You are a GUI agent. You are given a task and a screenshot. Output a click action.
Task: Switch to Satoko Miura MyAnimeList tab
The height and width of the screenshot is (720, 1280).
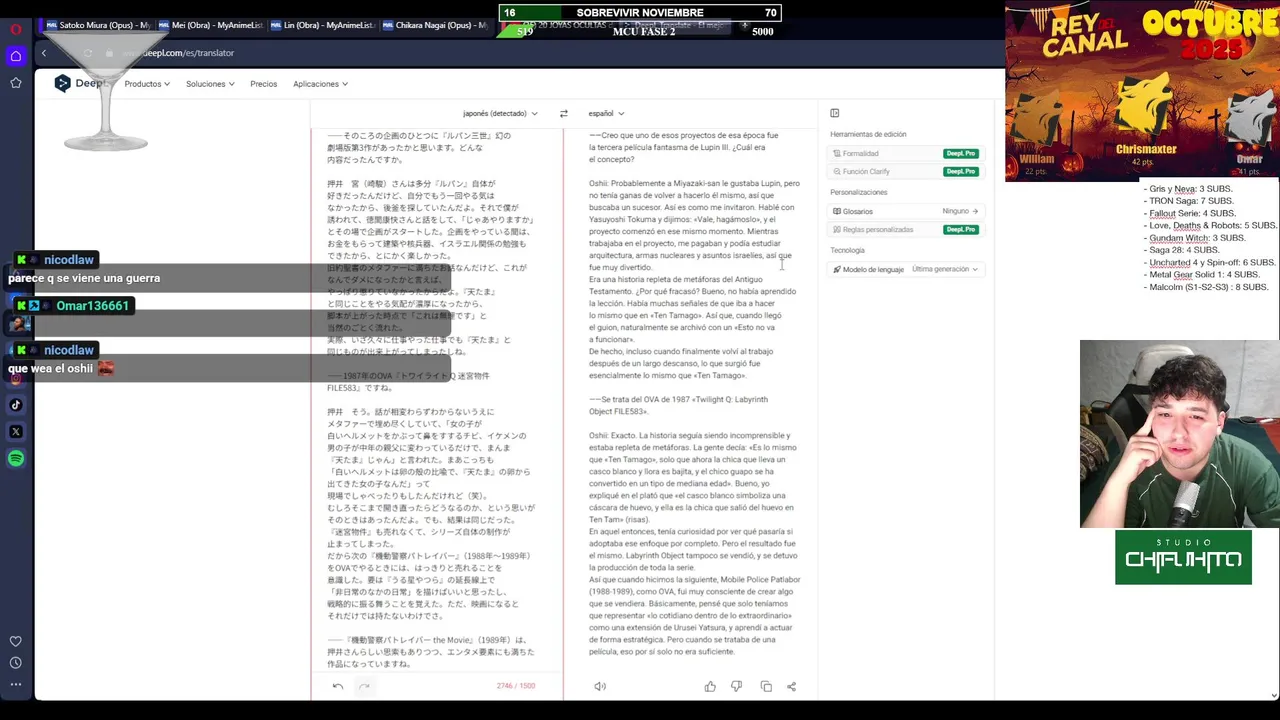pyautogui.click(x=97, y=25)
